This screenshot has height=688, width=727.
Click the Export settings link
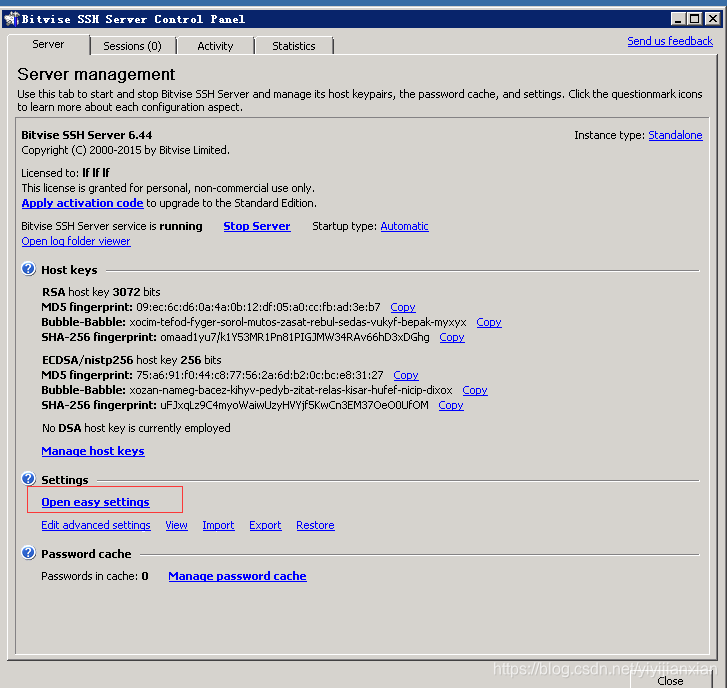coord(265,525)
